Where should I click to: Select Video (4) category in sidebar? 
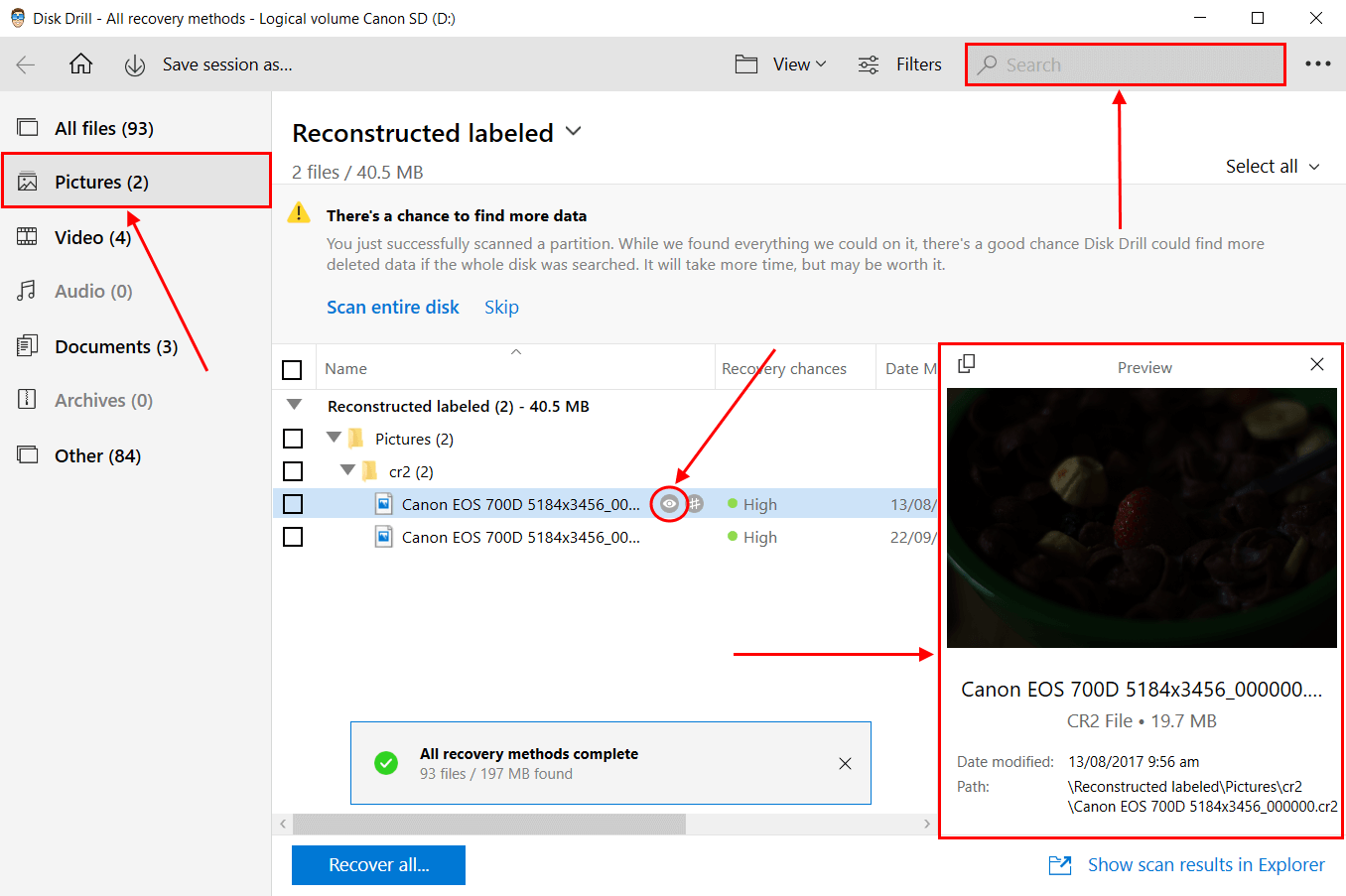click(92, 237)
